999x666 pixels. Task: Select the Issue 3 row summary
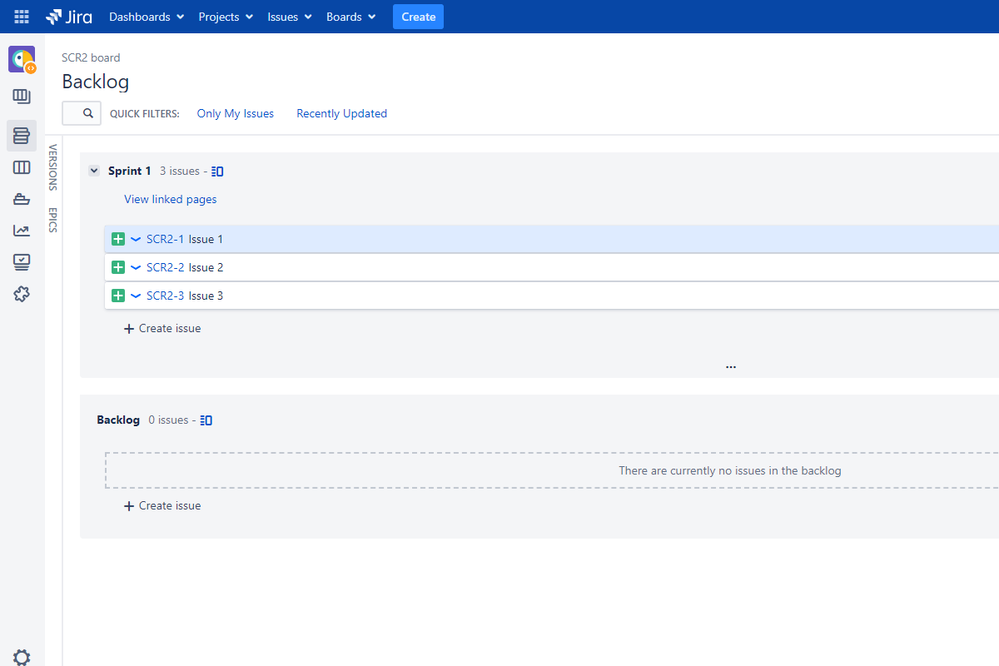(206, 296)
